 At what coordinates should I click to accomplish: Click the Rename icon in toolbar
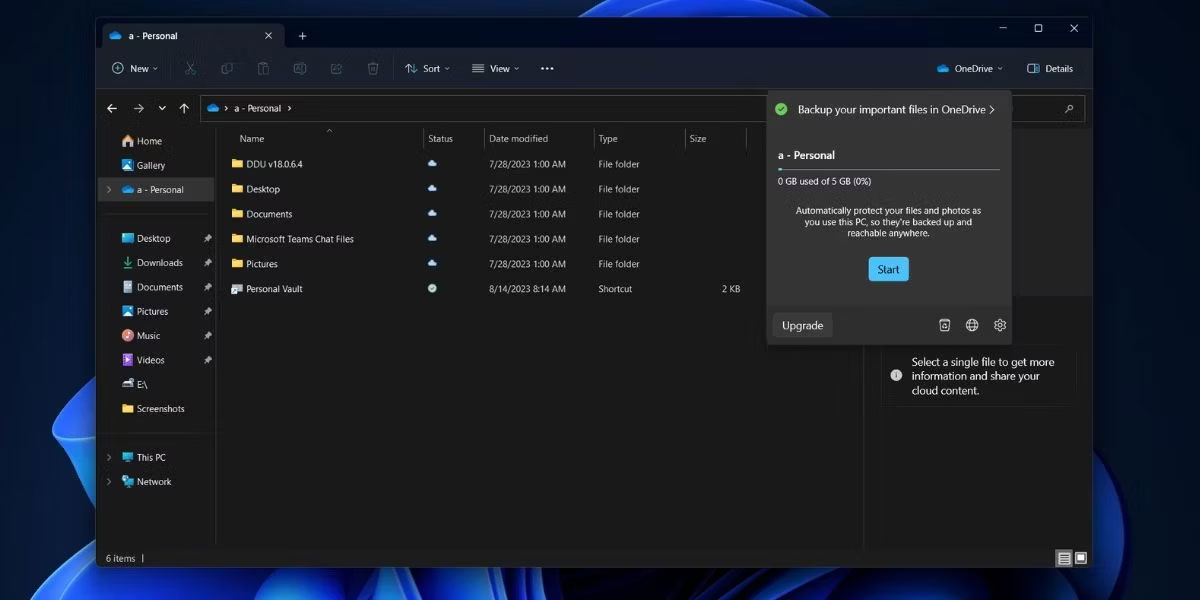(x=299, y=68)
